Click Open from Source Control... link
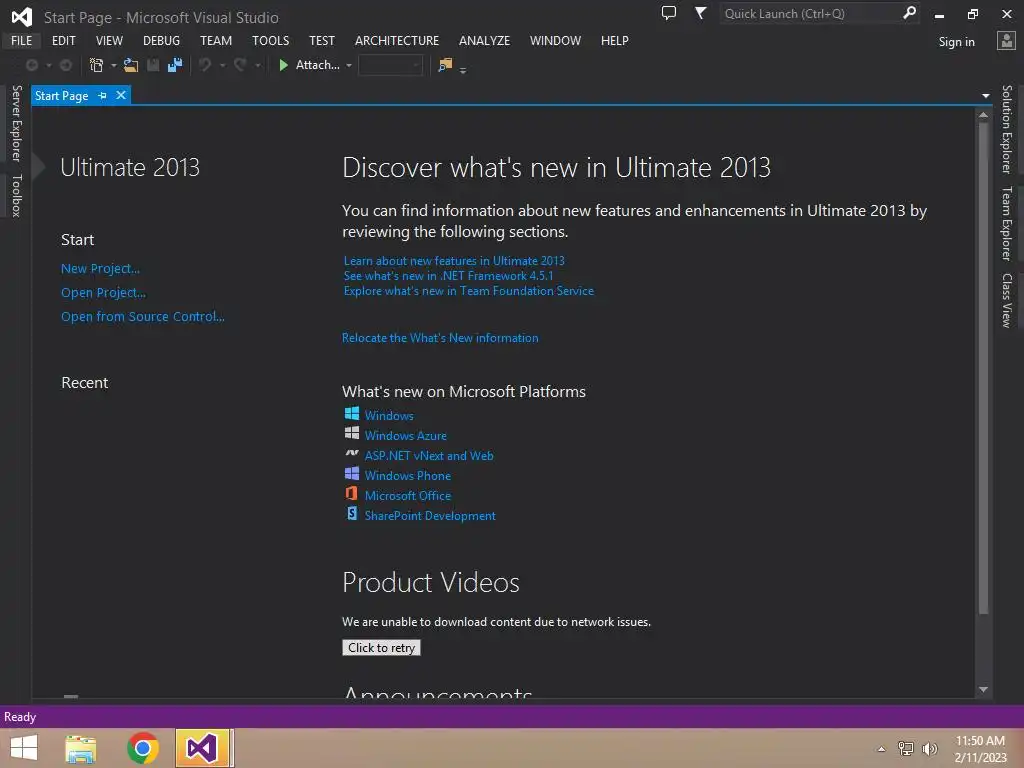The image size is (1024, 768). 143,317
